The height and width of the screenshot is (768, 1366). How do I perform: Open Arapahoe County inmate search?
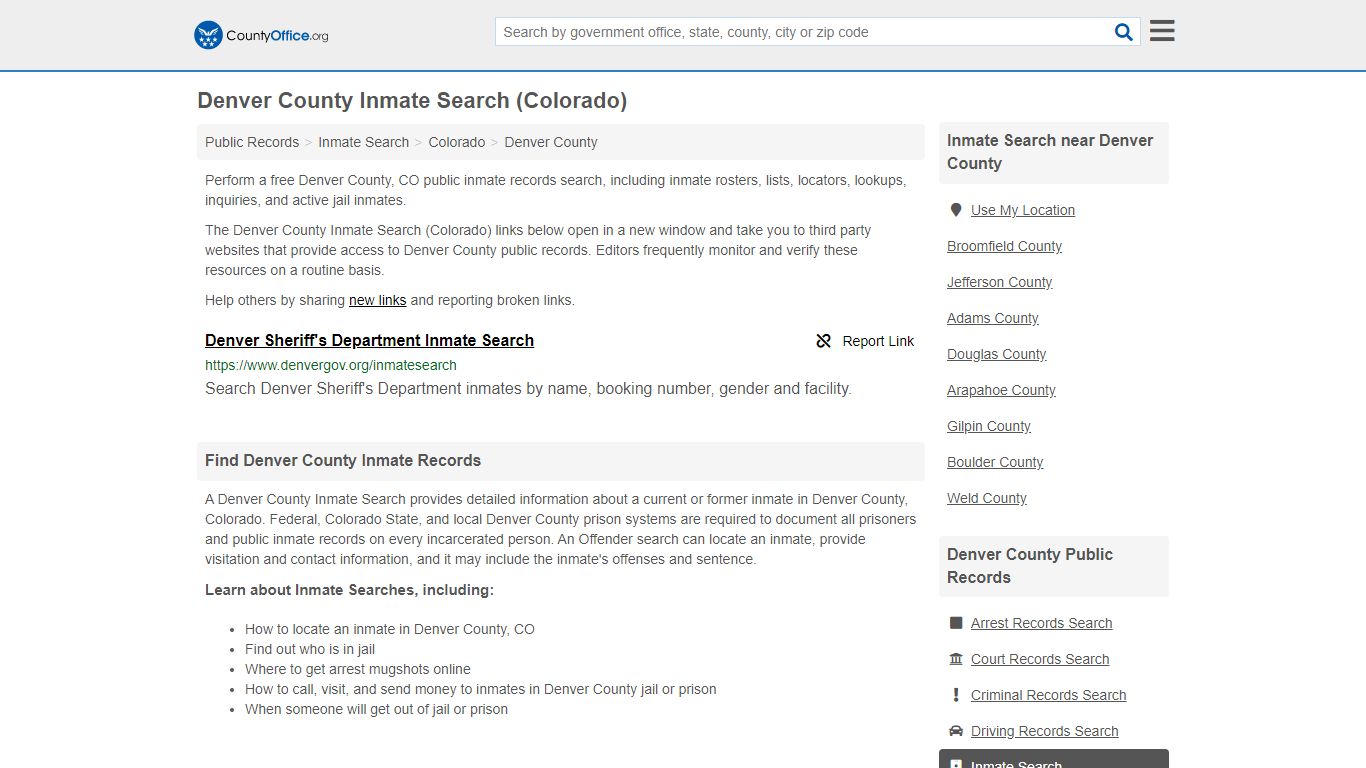tap(1001, 390)
